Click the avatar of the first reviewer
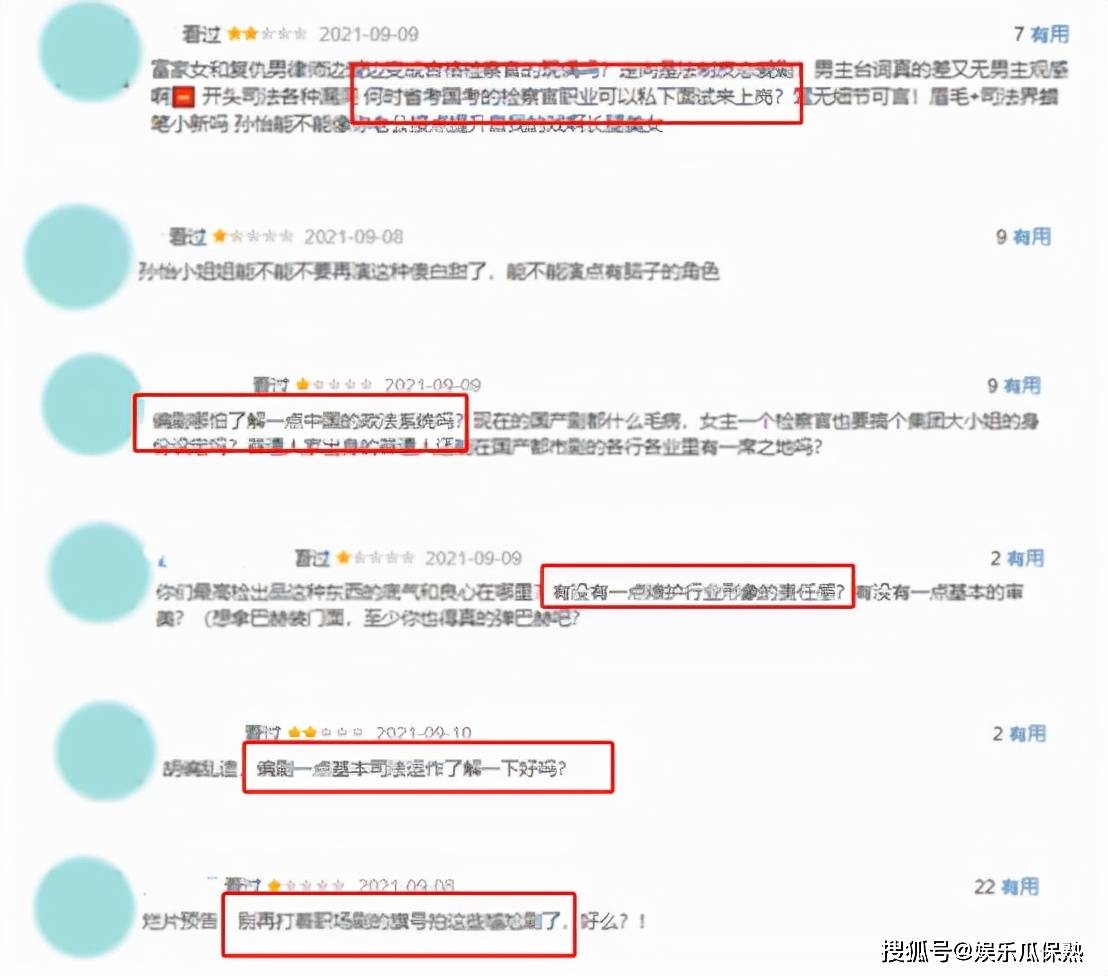The height and width of the screenshot is (976, 1108). click(x=90, y=51)
